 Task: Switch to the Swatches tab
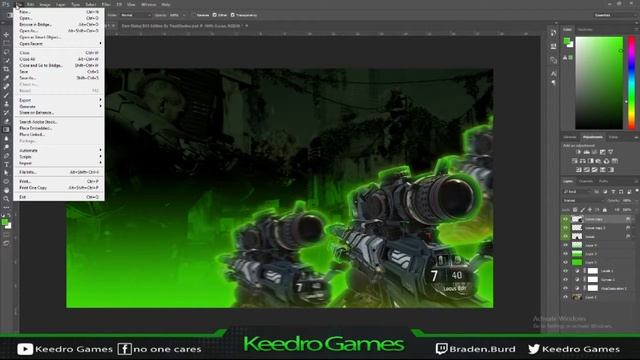click(x=585, y=29)
